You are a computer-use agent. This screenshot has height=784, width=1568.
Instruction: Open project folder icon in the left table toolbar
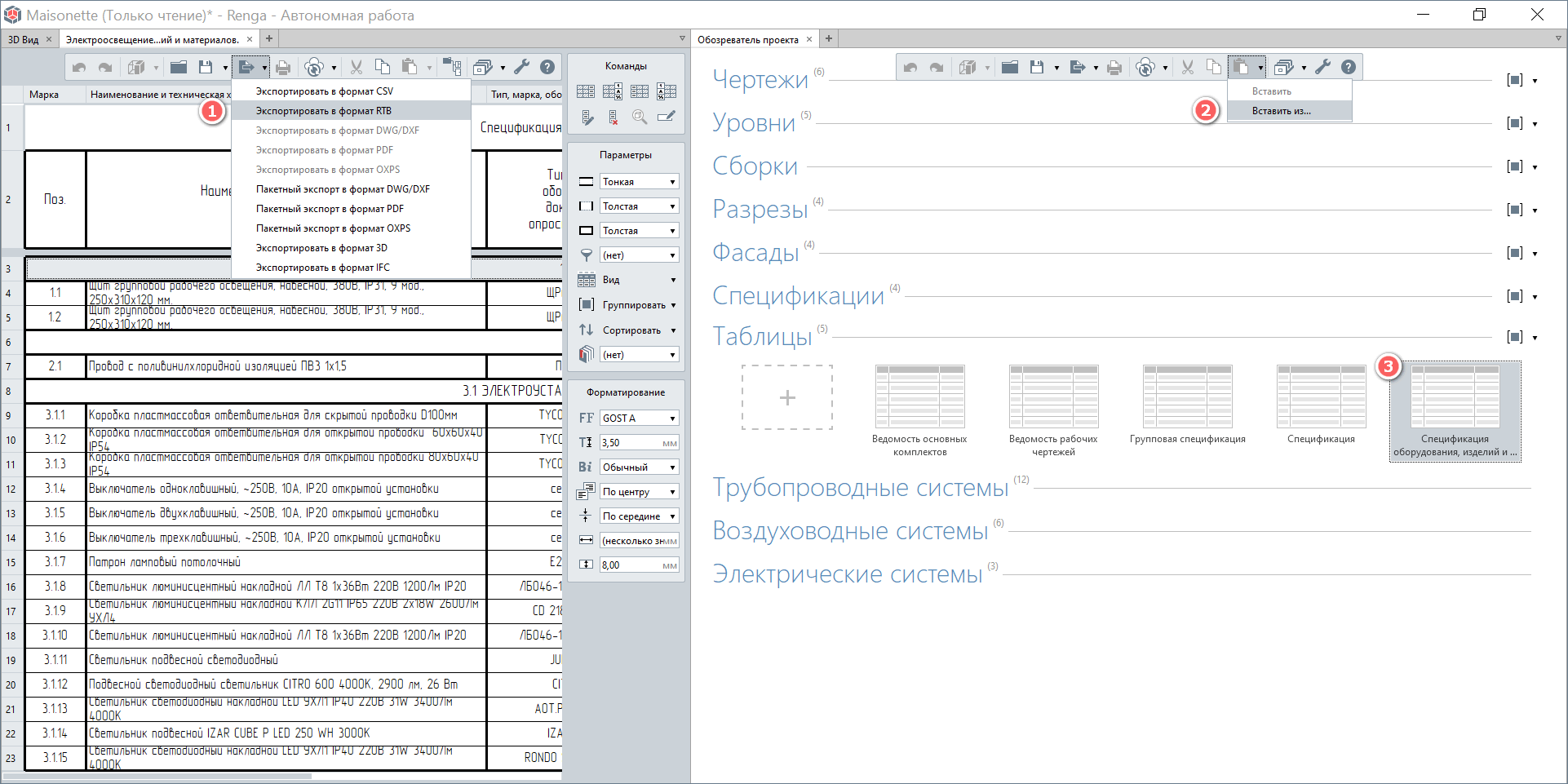(179, 68)
